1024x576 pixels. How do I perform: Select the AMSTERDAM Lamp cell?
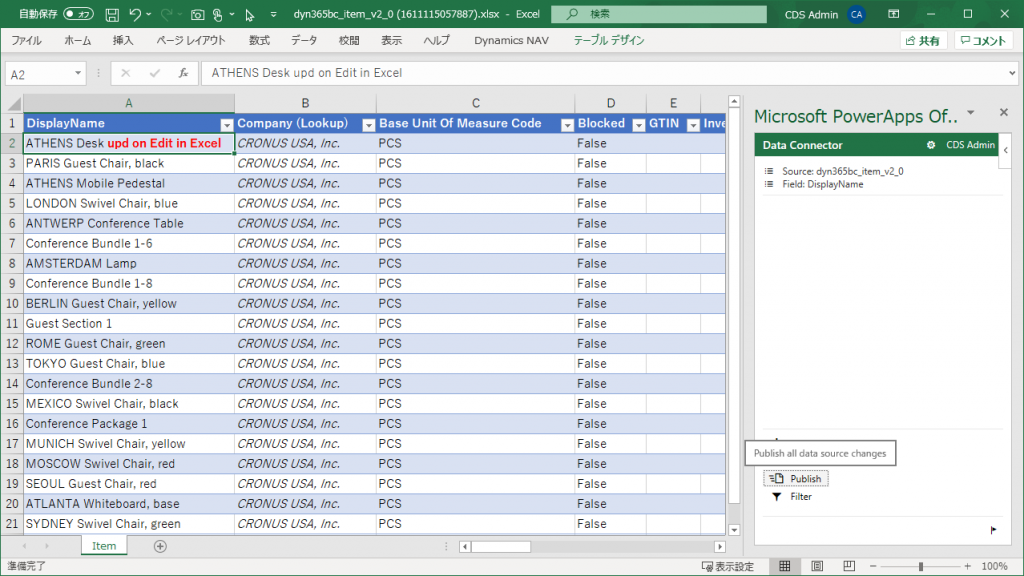129,264
